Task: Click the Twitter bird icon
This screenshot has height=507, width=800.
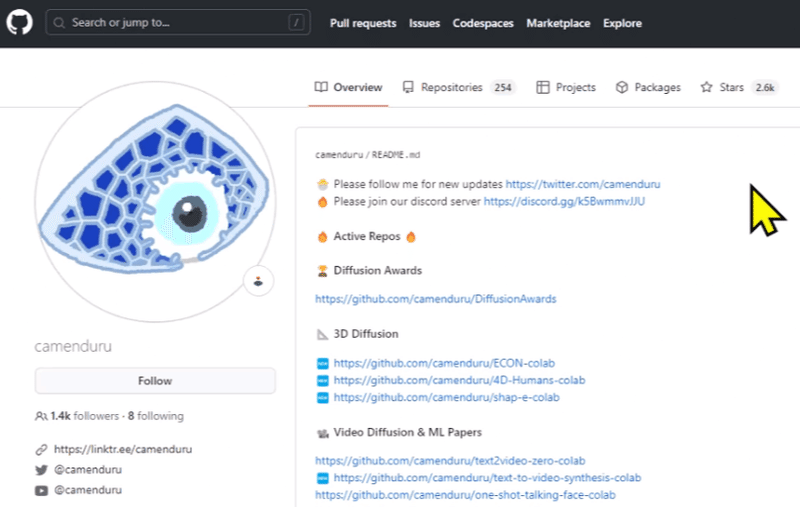Action: pos(41,470)
